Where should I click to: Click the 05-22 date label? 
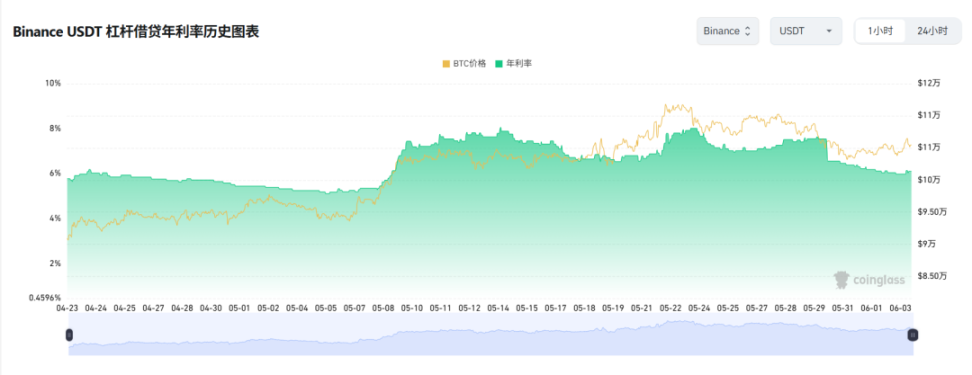[670, 307]
